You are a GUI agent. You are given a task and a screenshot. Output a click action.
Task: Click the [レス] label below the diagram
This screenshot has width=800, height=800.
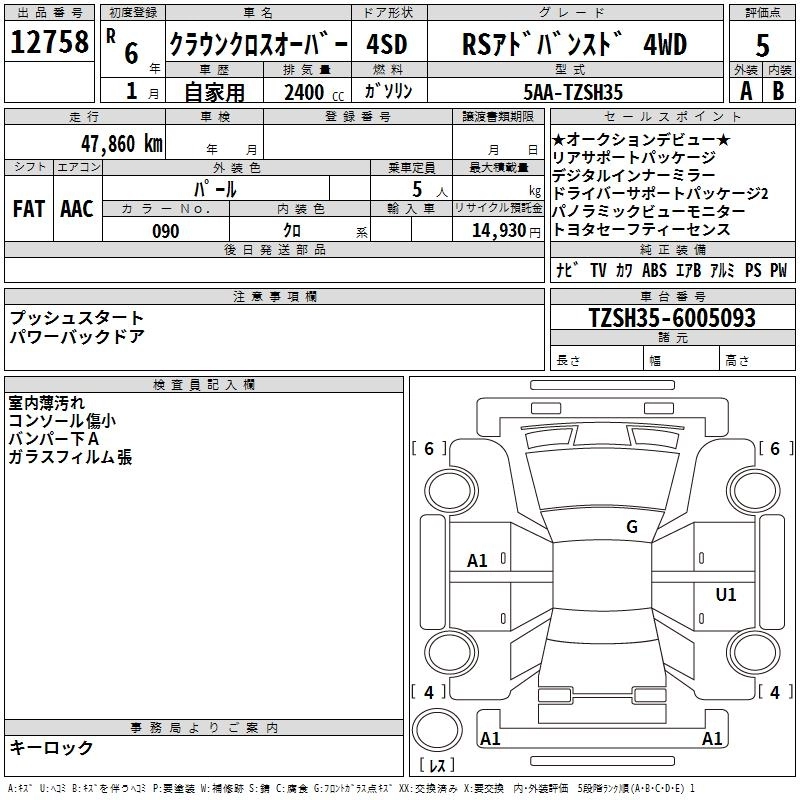(x=437, y=767)
